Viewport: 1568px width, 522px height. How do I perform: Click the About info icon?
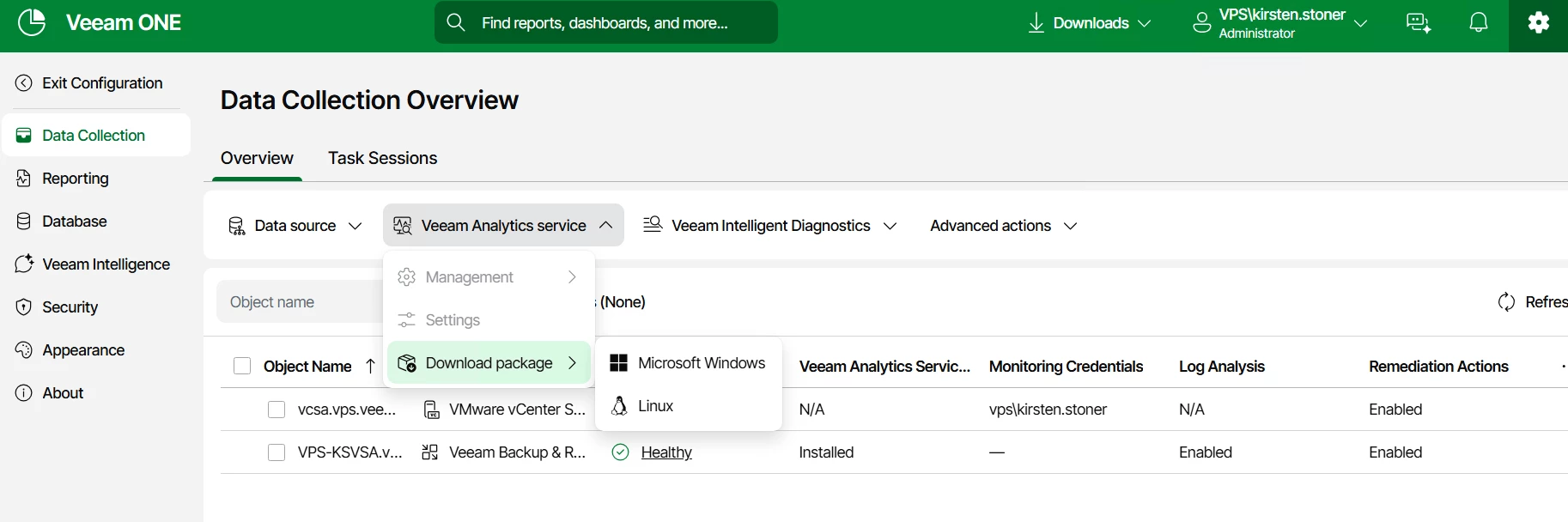click(24, 393)
